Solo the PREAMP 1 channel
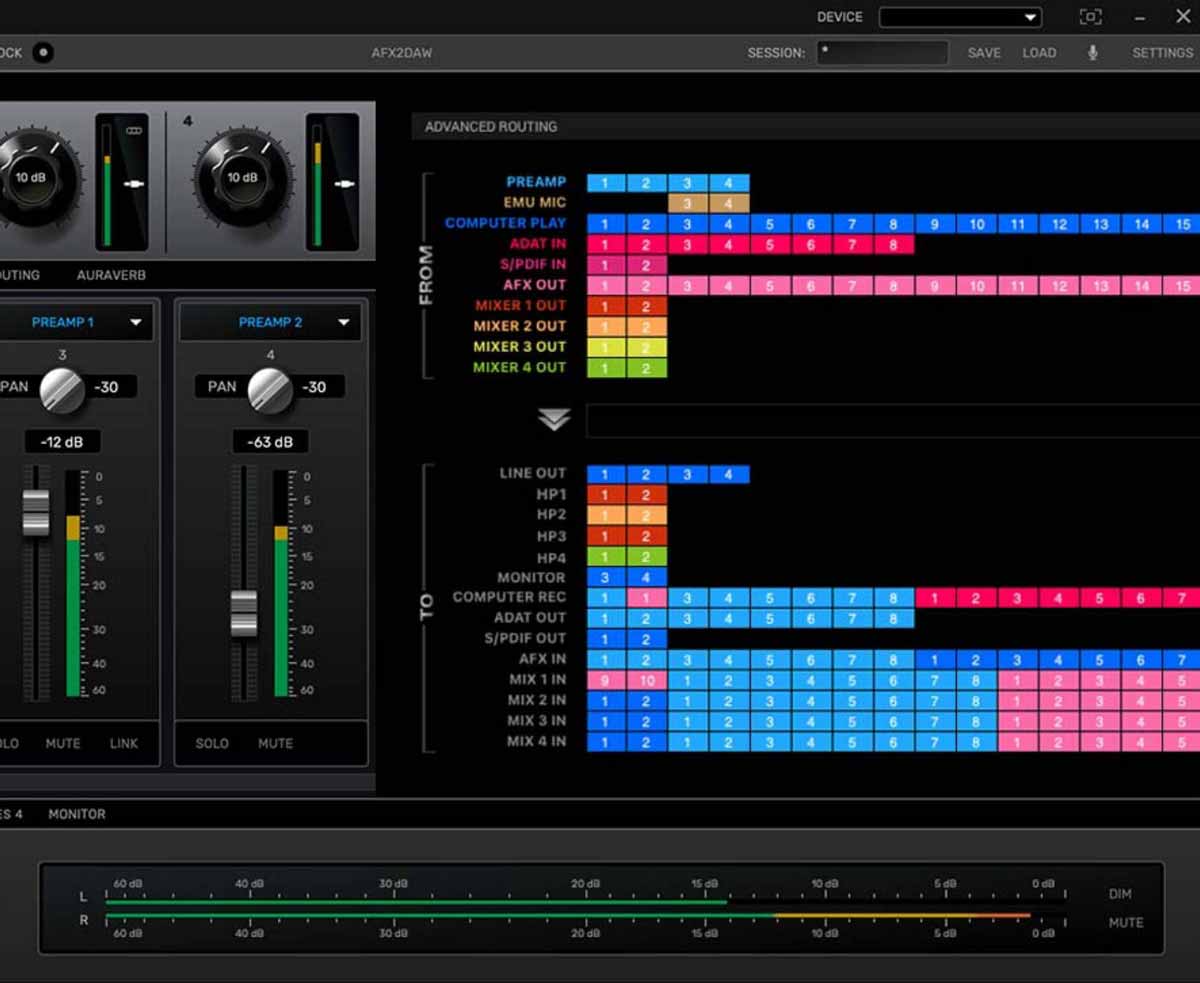 [x=8, y=743]
